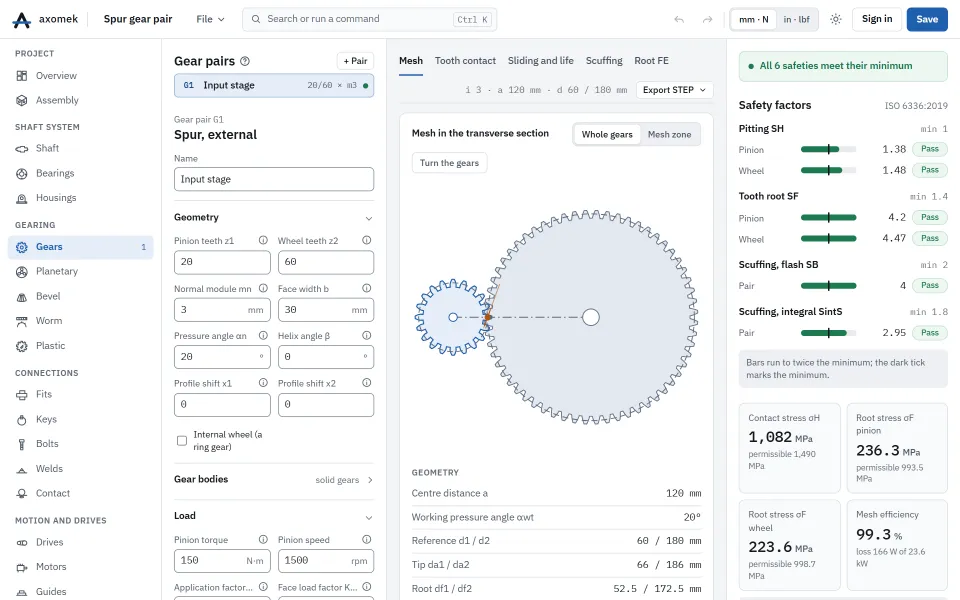Image resolution: width=960 pixels, height=600 pixels.
Task: Switch view to Mesh zone
Action: (x=669, y=135)
